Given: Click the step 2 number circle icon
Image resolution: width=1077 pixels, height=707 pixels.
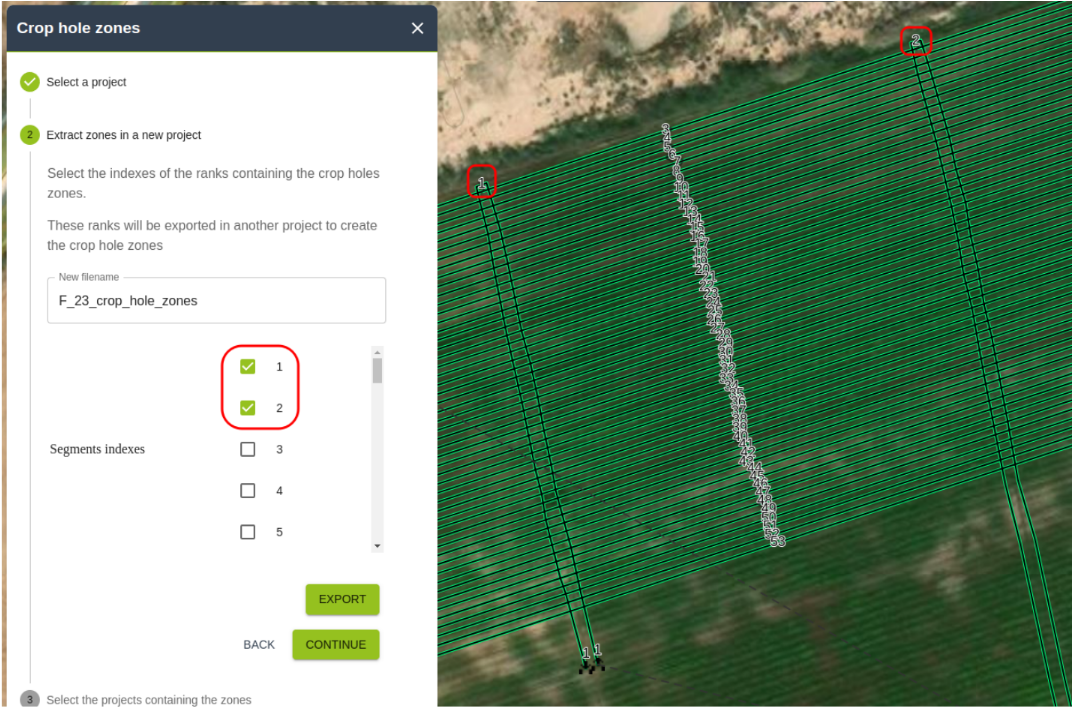Looking at the screenshot, I should coord(30,135).
